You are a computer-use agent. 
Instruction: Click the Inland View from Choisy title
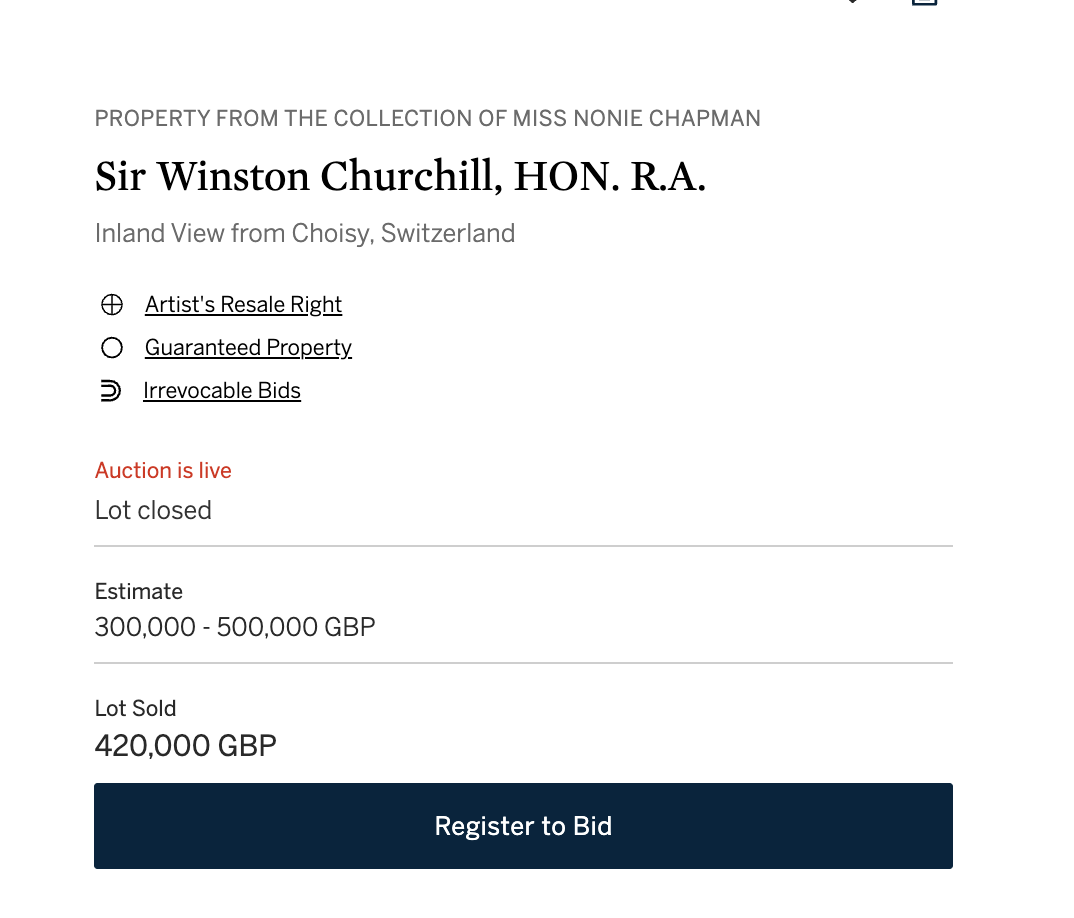(305, 234)
